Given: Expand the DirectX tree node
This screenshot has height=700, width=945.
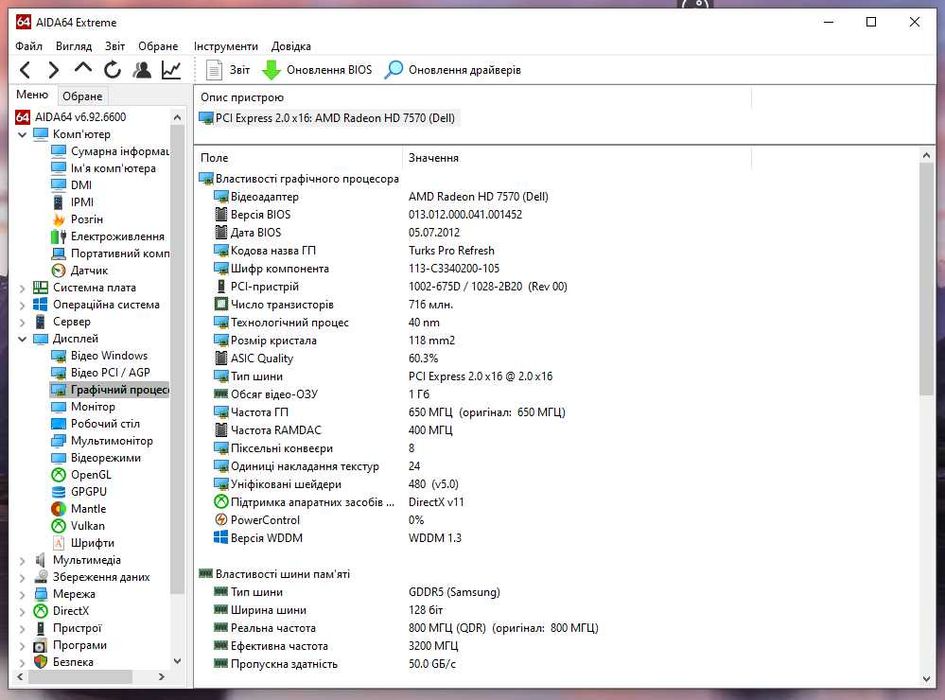Looking at the screenshot, I should click(x=22, y=611).
